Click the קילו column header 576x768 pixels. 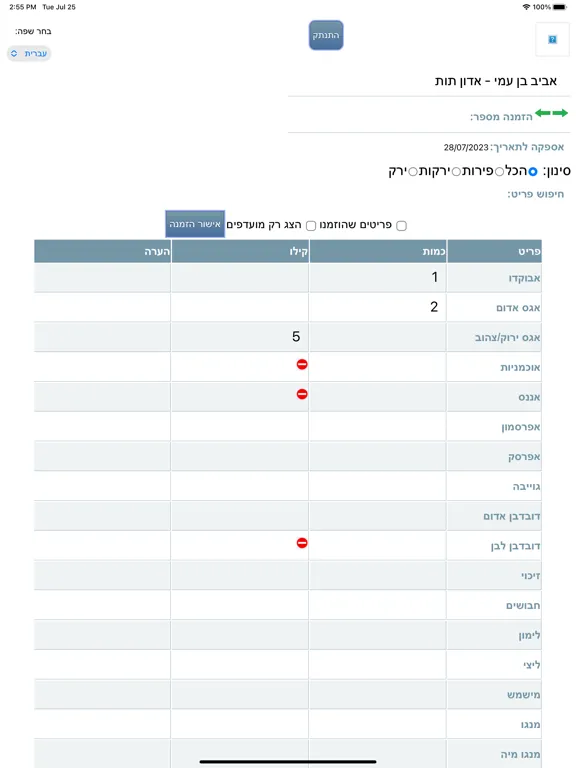point(240,251)
